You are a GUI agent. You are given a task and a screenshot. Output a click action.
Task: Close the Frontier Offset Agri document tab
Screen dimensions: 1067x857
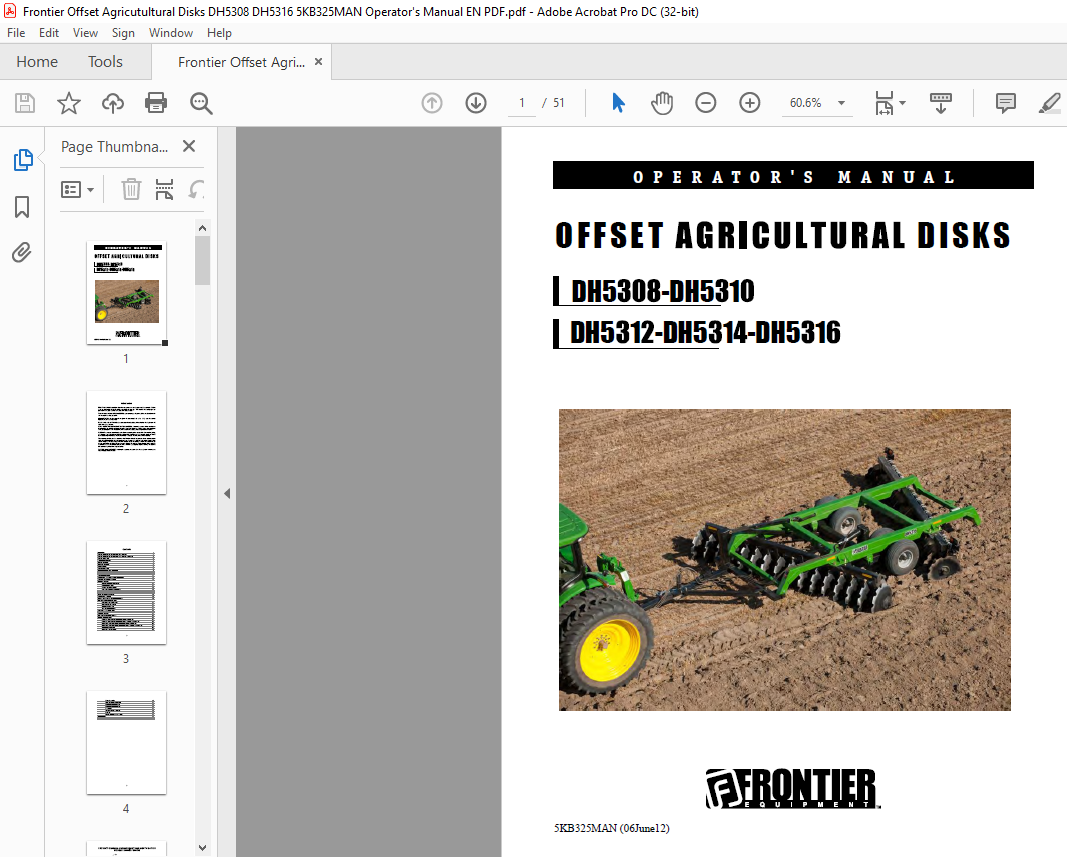pos(318,62)
